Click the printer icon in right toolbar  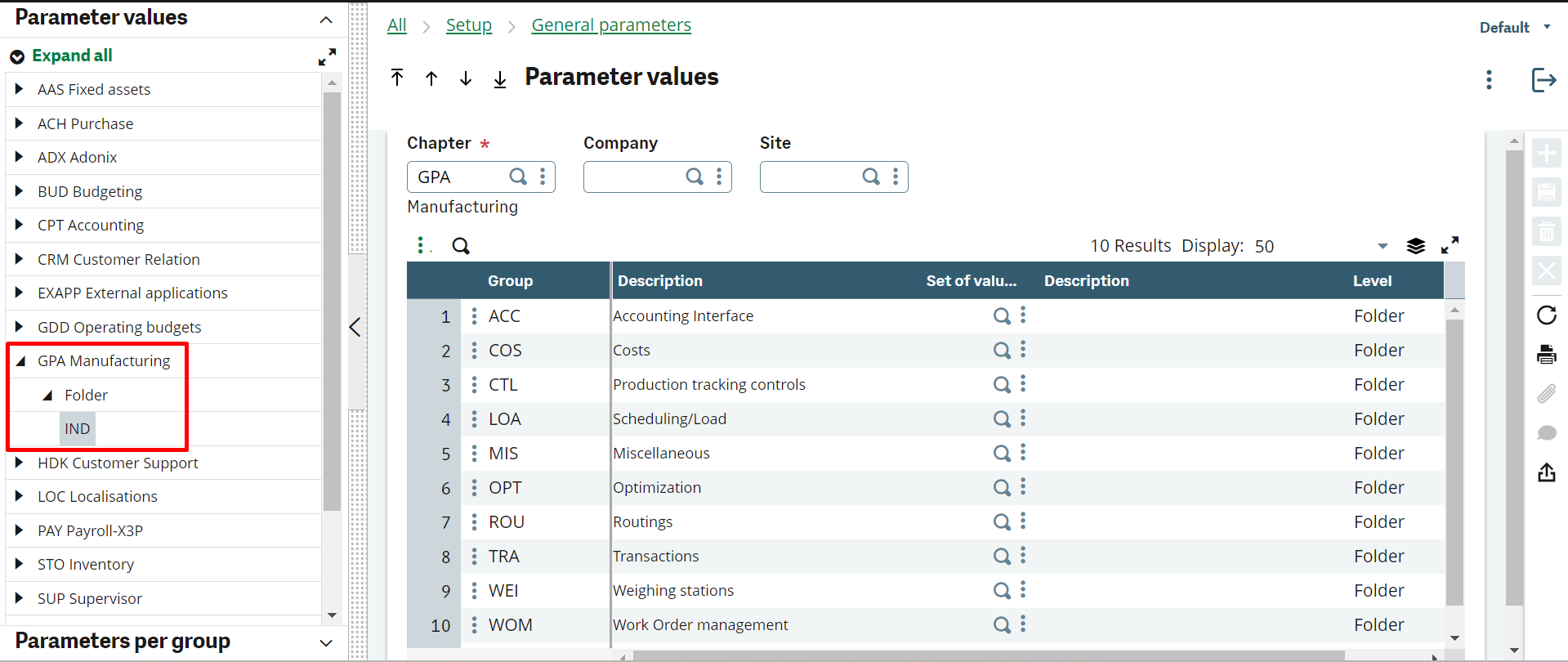(x=1546, y=355)
